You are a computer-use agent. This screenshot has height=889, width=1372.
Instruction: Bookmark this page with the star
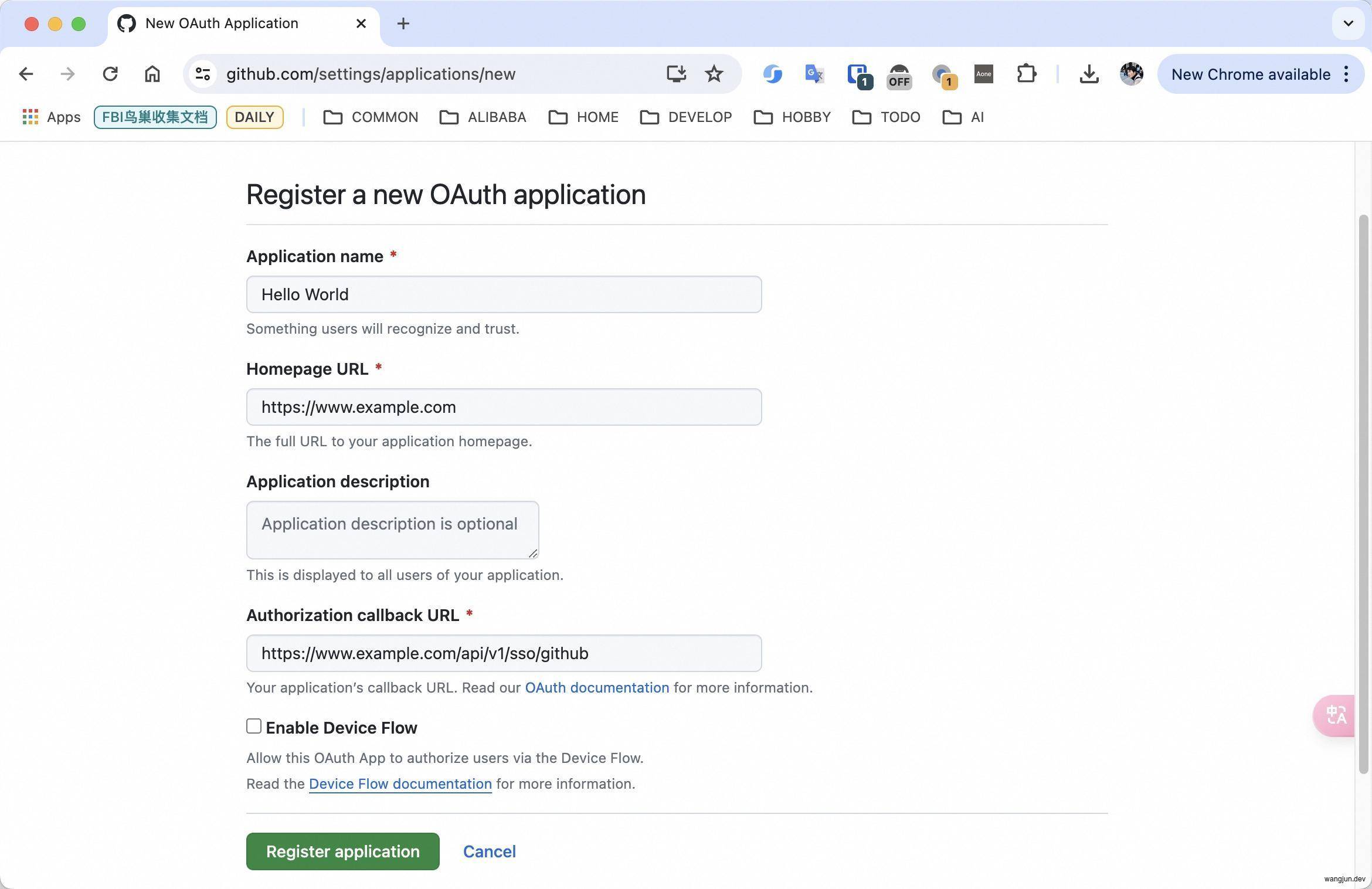(x=714, y=74)
